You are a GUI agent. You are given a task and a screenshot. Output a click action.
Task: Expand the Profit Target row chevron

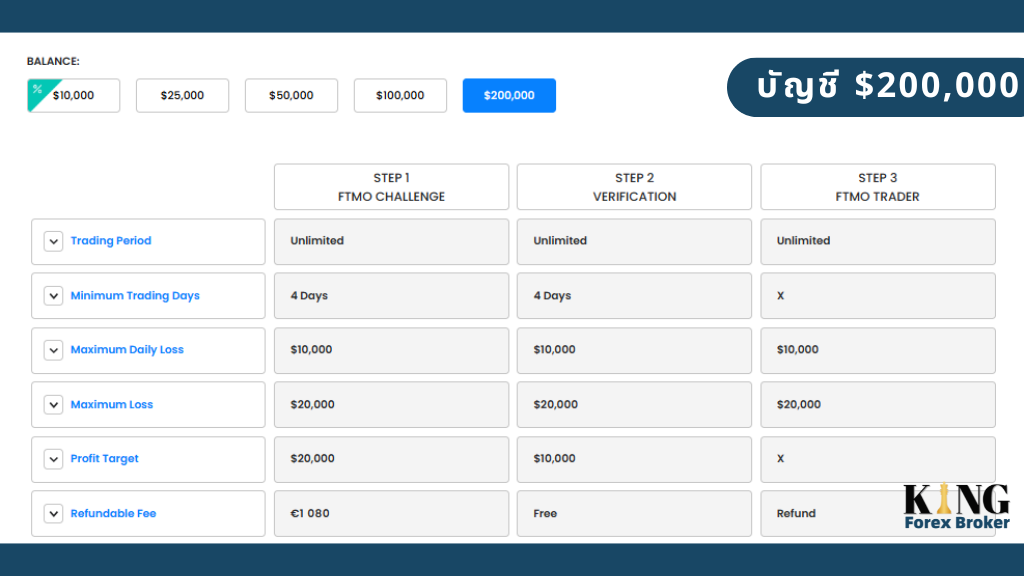[x=54, y=459]
